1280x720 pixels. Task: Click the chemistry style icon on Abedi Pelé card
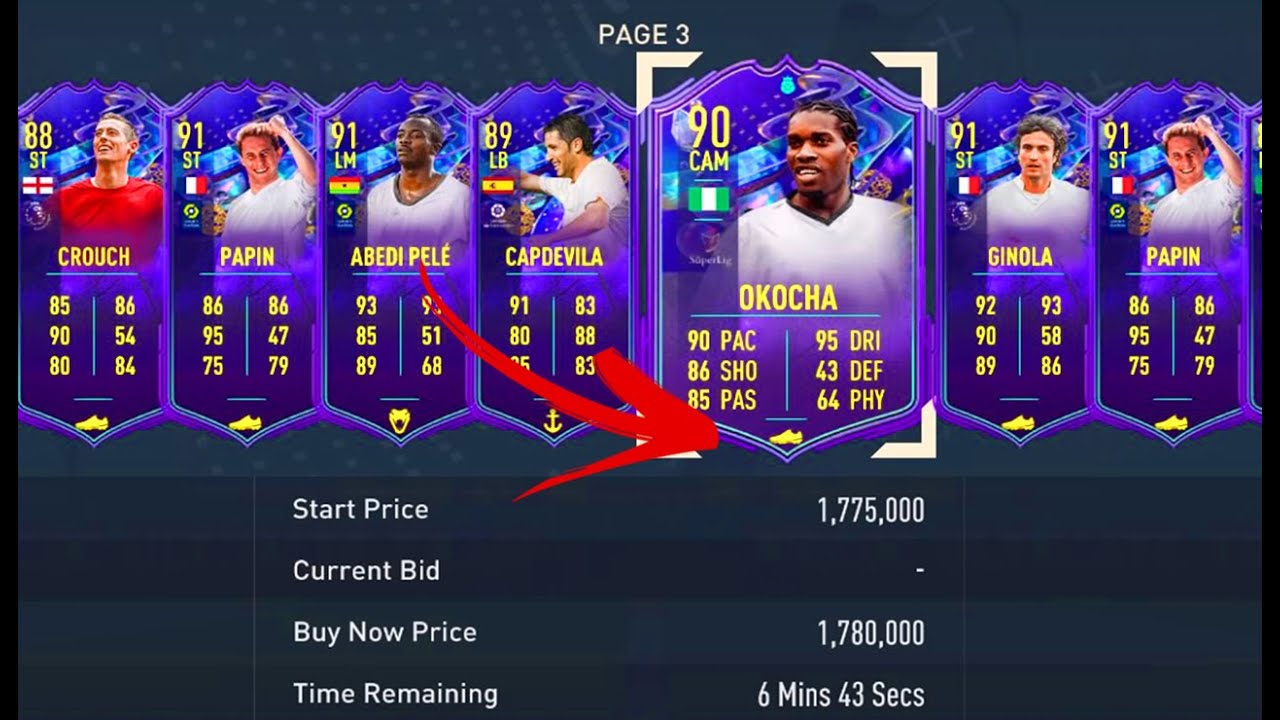click(398, 423)
